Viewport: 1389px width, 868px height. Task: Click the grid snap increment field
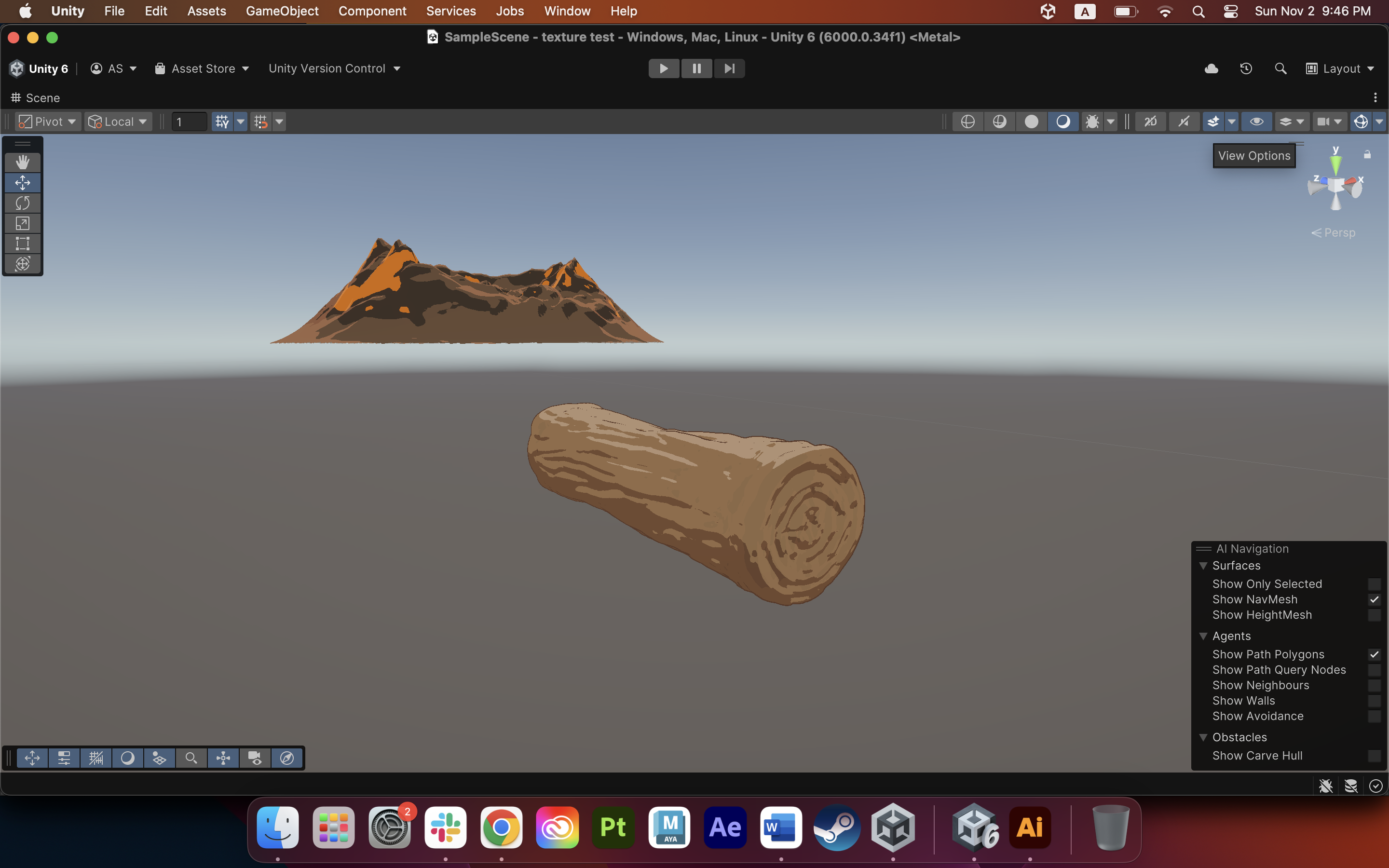(189, 122)
